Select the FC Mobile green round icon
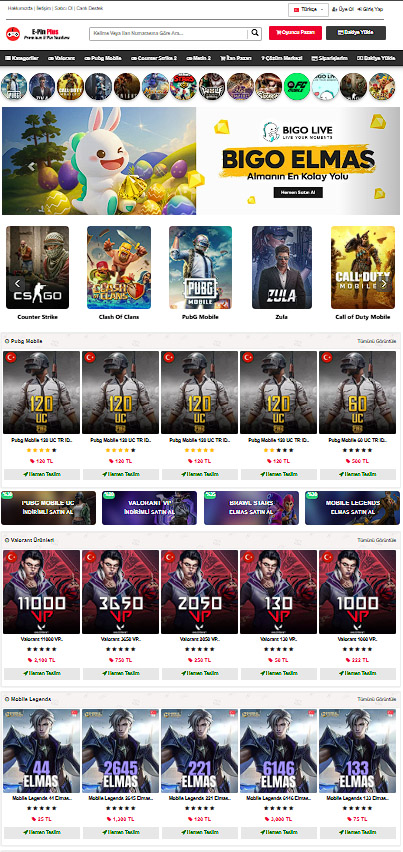 click(x=297, y=86)
